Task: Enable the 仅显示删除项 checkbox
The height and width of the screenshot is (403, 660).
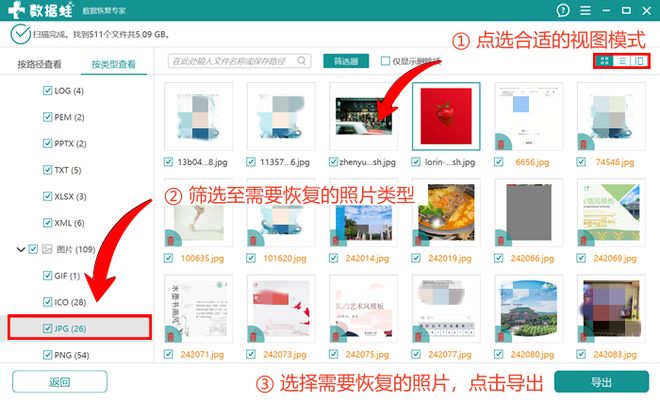Action: click(x=386, y=61)
